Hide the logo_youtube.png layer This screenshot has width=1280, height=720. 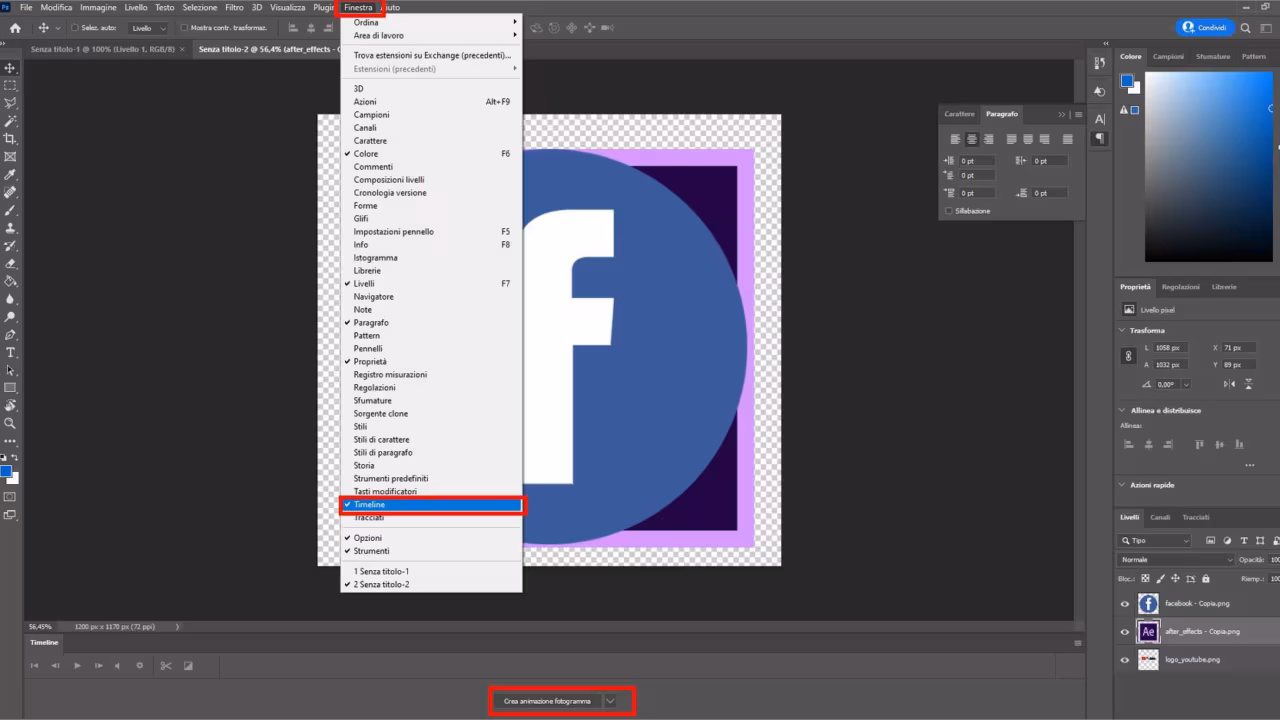pos(1123,660)
